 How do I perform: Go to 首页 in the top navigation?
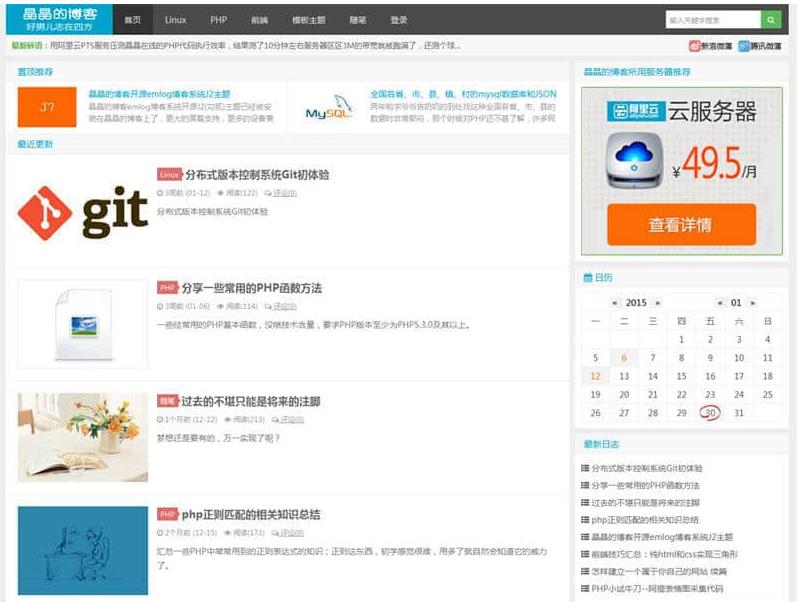[132, 20]
